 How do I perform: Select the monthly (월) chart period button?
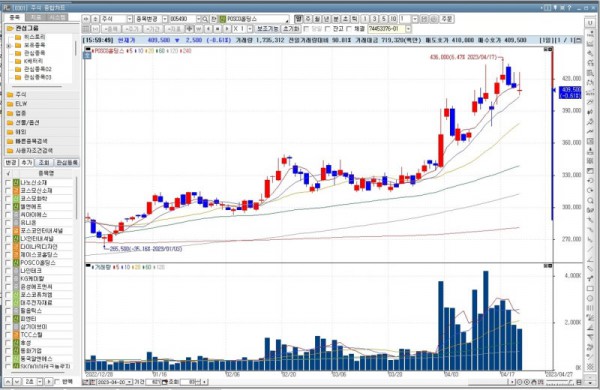[x=317, y=19]
